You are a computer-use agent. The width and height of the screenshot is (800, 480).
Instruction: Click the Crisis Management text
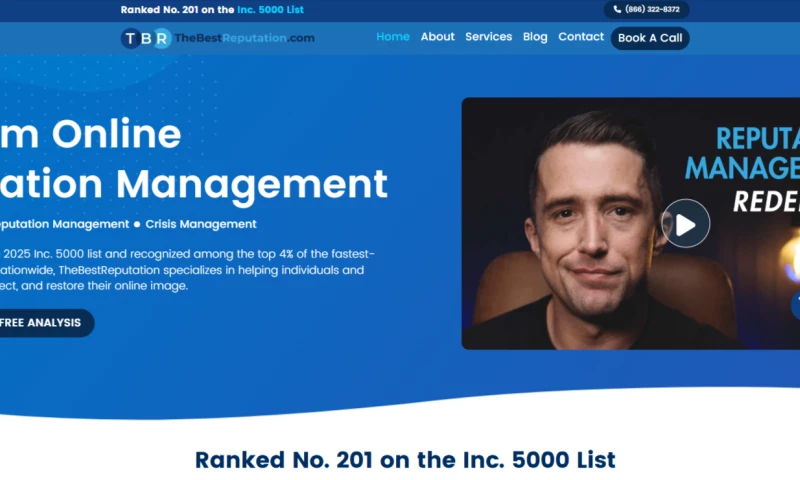pyautogui.click(x=201, y=224)
